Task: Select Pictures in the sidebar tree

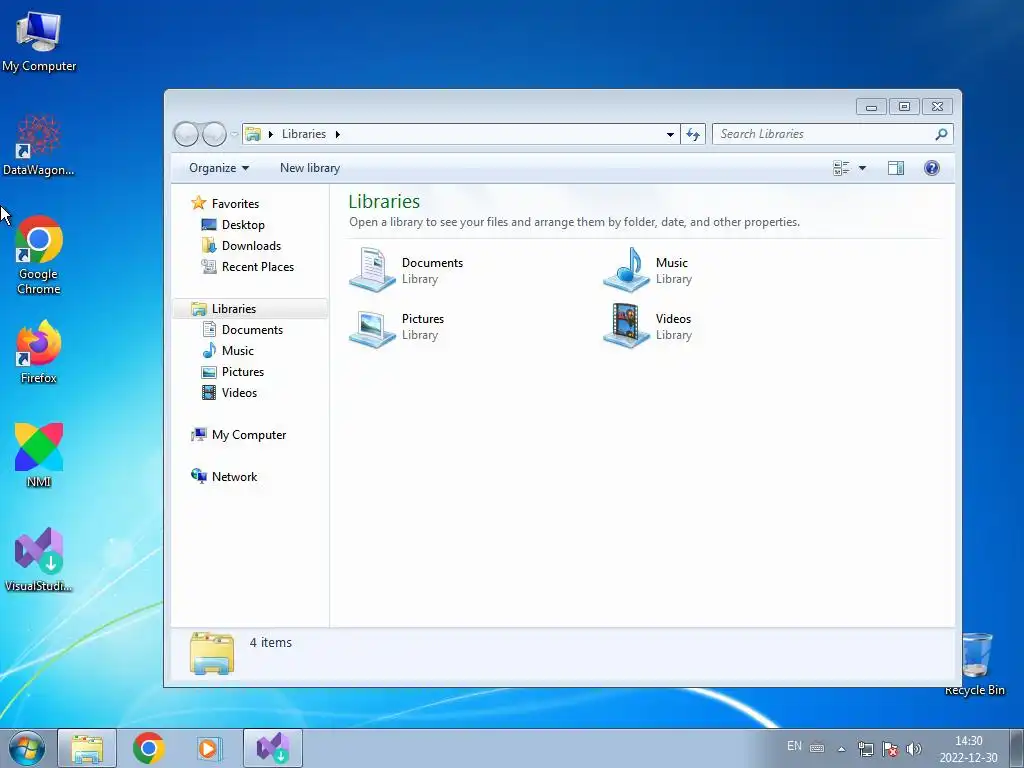Action: tap(243, 372)
